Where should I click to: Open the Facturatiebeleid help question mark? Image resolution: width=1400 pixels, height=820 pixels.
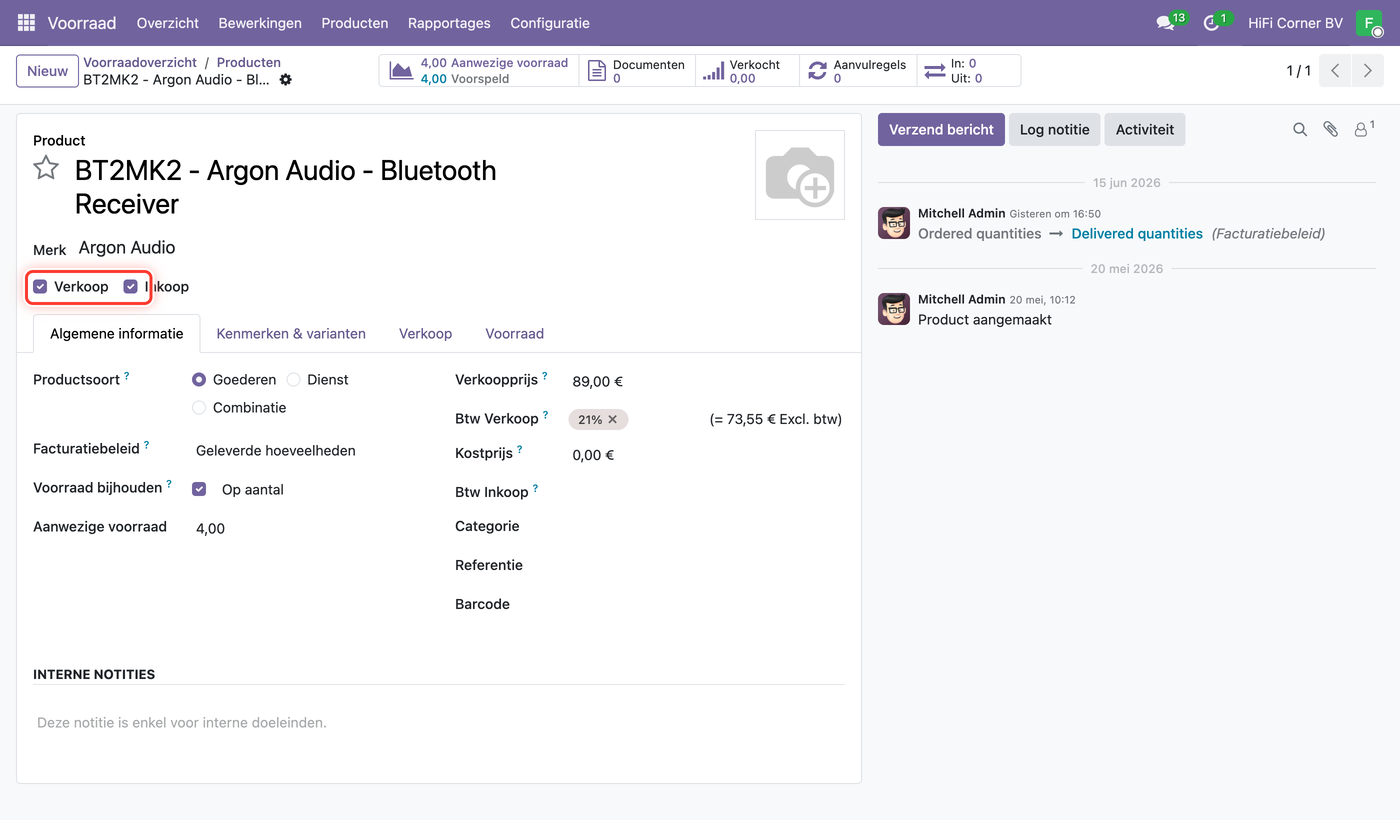(147, 446)
